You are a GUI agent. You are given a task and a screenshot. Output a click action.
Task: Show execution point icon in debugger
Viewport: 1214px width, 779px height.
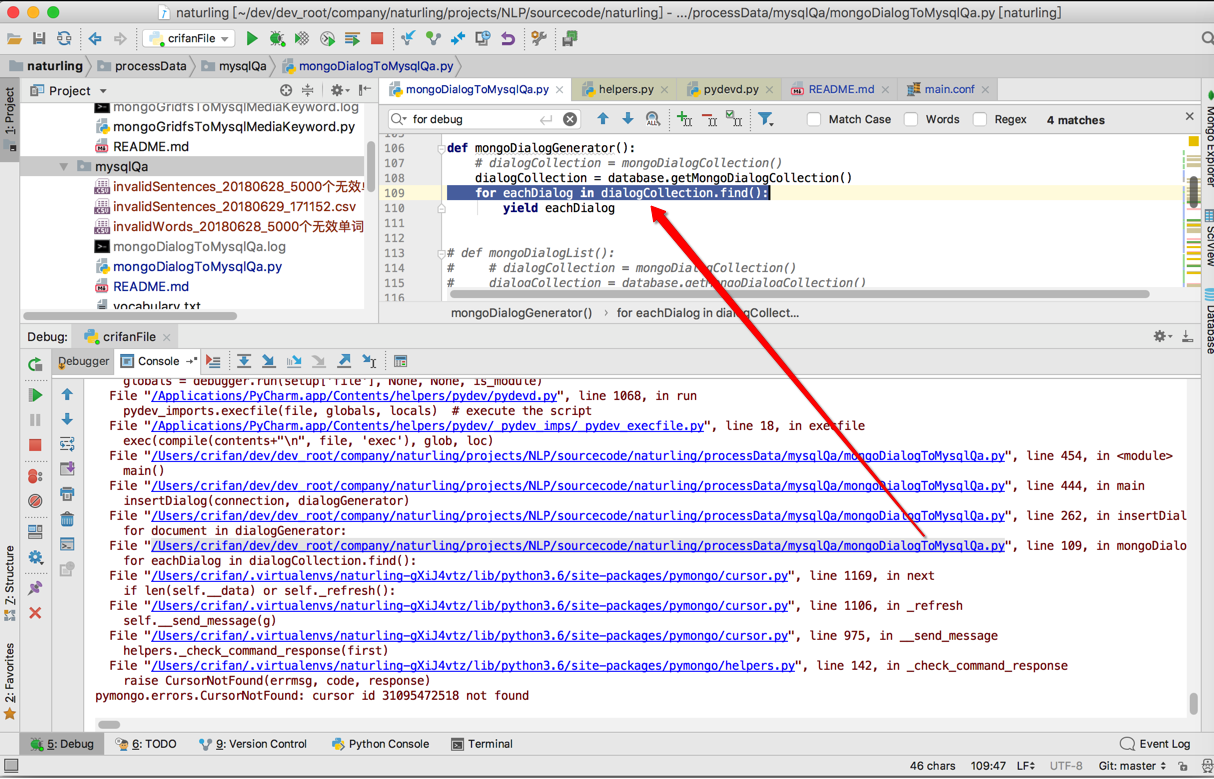click(213, 361)
